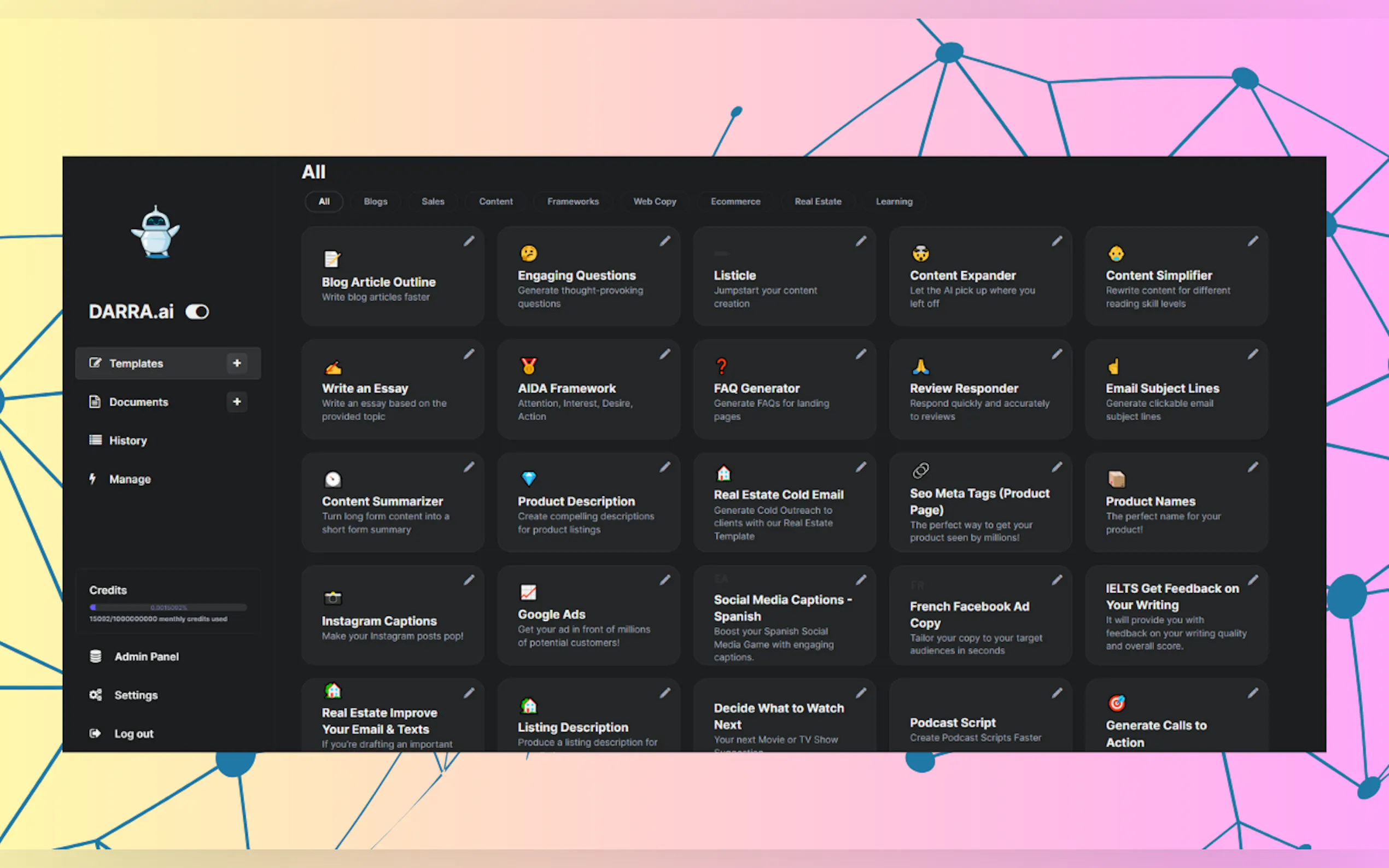1389x868 pixels.
Task: Edit the FAQ Generator template via pencil icon
Action: coord(861,355)
